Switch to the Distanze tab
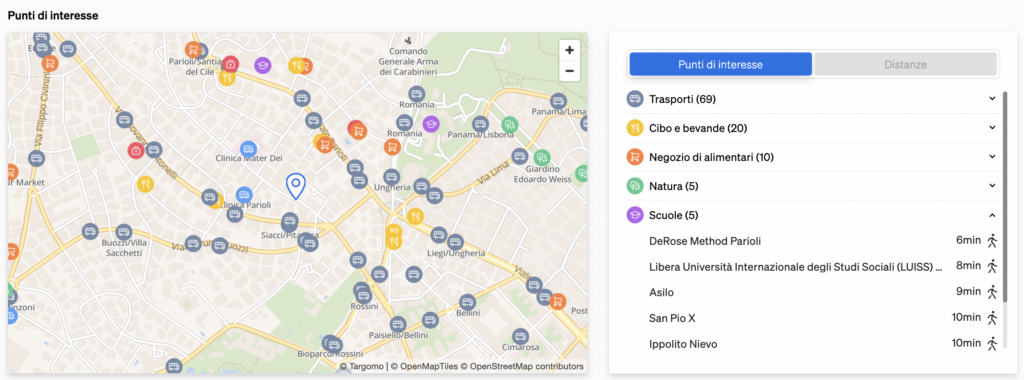 tap(905, 65)
